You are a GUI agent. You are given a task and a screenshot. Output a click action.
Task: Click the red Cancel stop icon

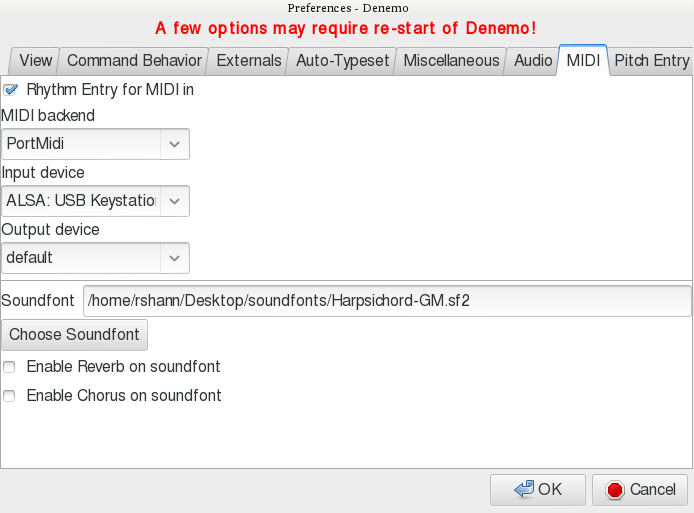(615, 490)
